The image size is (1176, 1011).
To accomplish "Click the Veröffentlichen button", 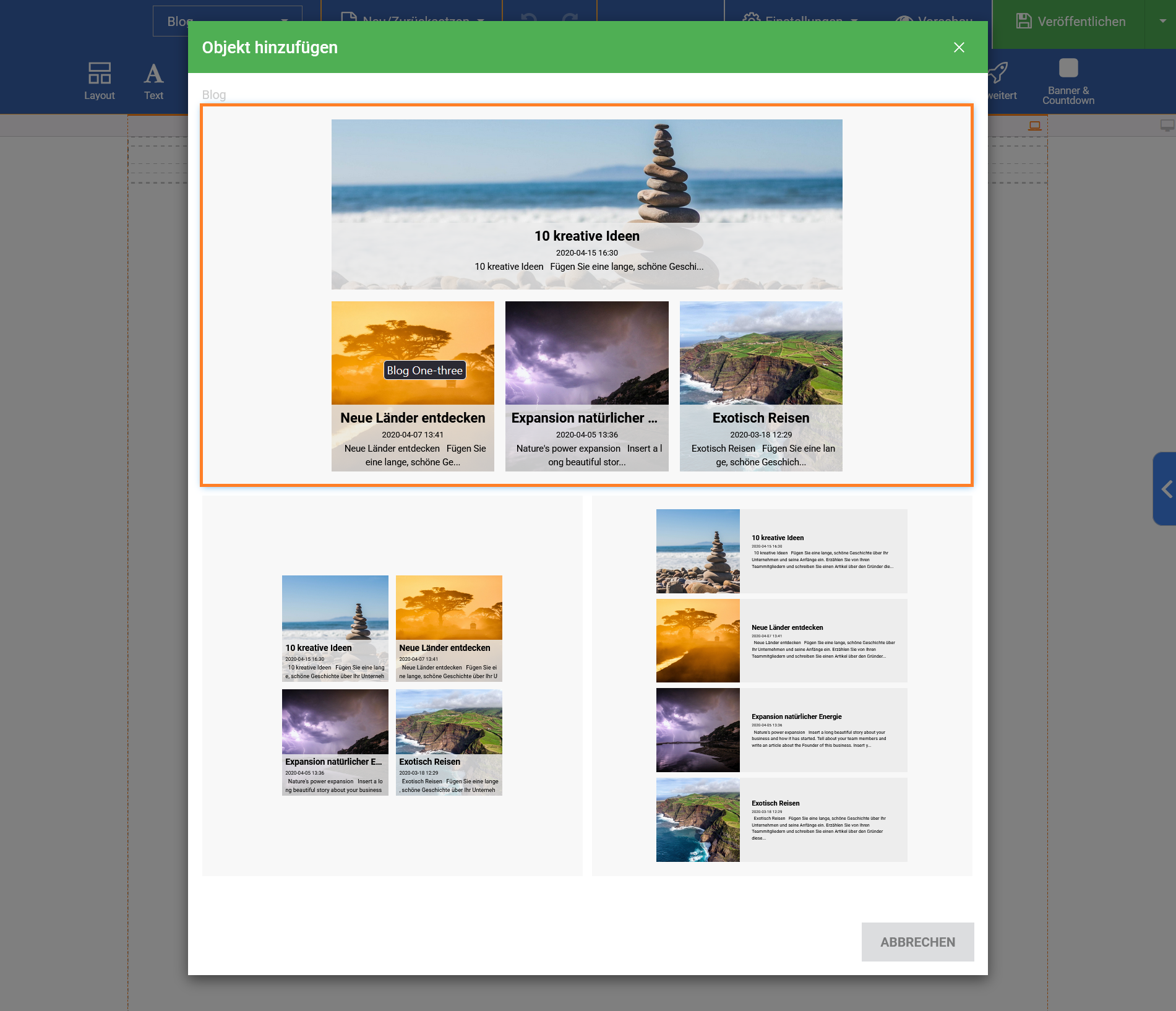I will (1070, 22).
